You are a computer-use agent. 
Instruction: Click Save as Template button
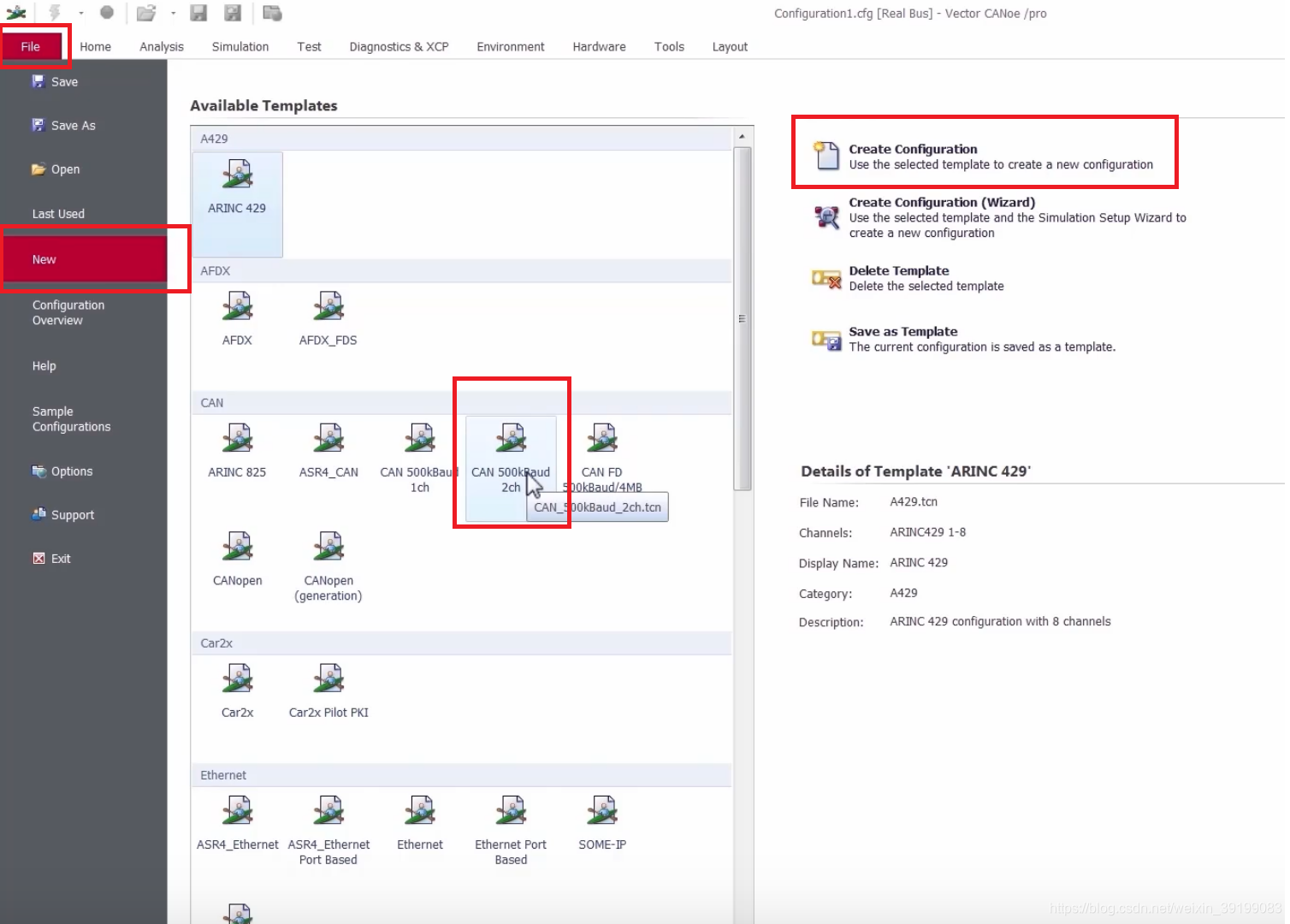pyautogui.click(x=963, y=339)
